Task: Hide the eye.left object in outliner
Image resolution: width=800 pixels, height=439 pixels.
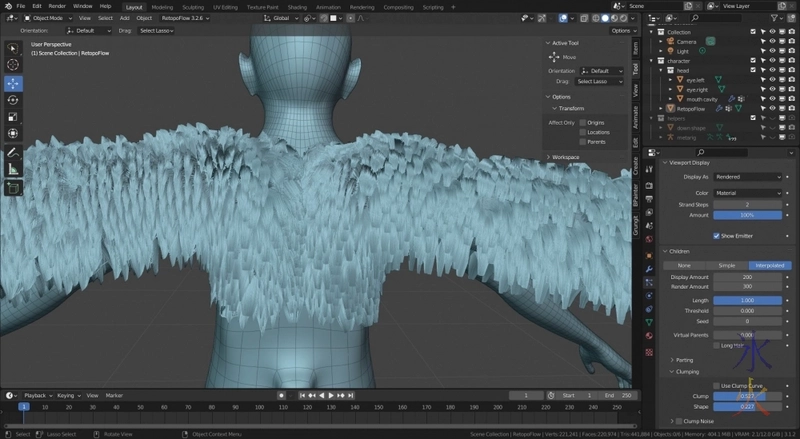Action: point(772,80)
